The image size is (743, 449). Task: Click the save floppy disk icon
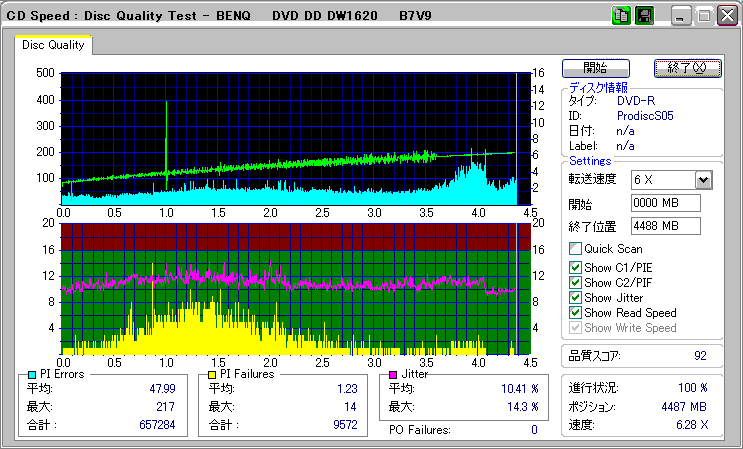pyautogui.click(x=644, y=16)
